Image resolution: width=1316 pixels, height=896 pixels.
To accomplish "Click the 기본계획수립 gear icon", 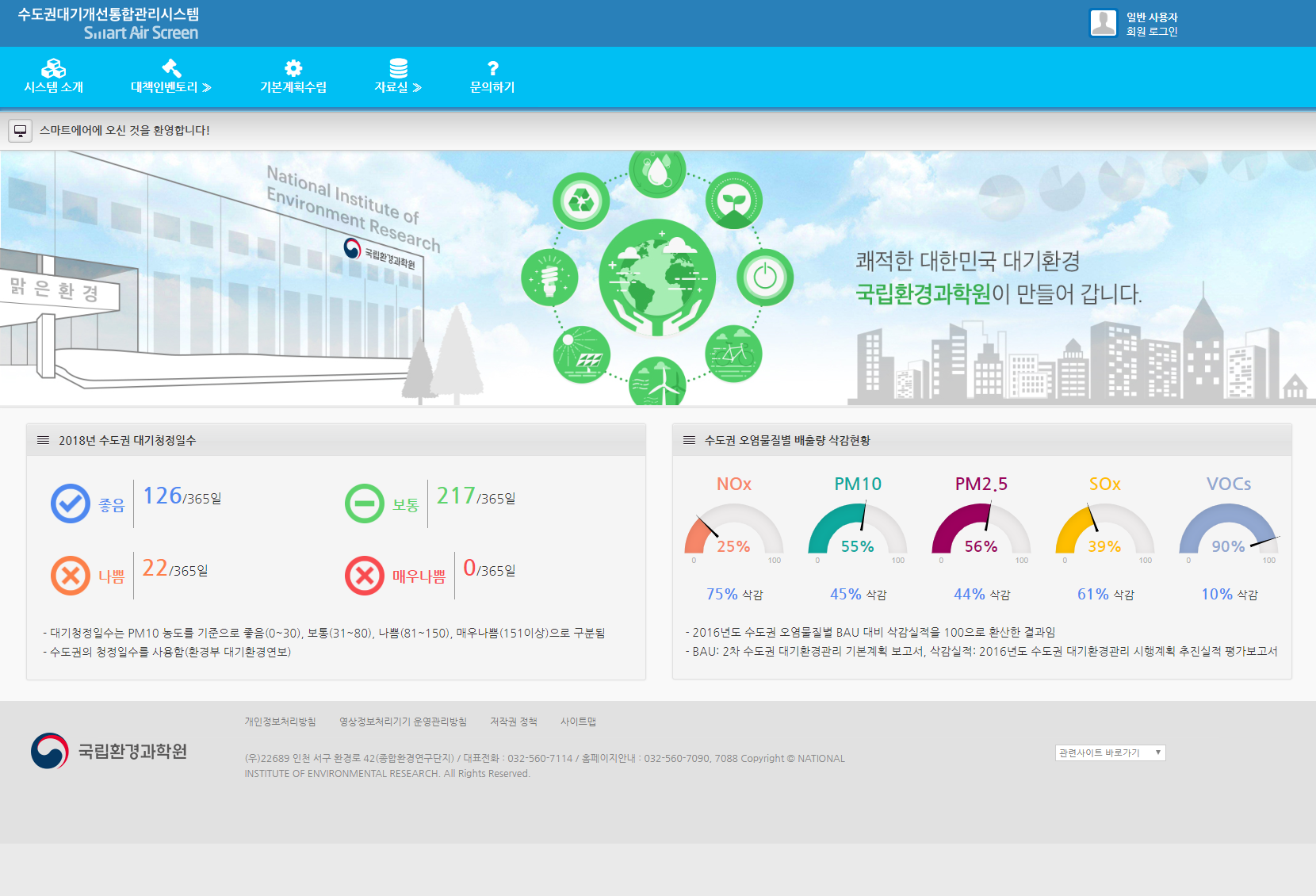I will click(293, 68).
